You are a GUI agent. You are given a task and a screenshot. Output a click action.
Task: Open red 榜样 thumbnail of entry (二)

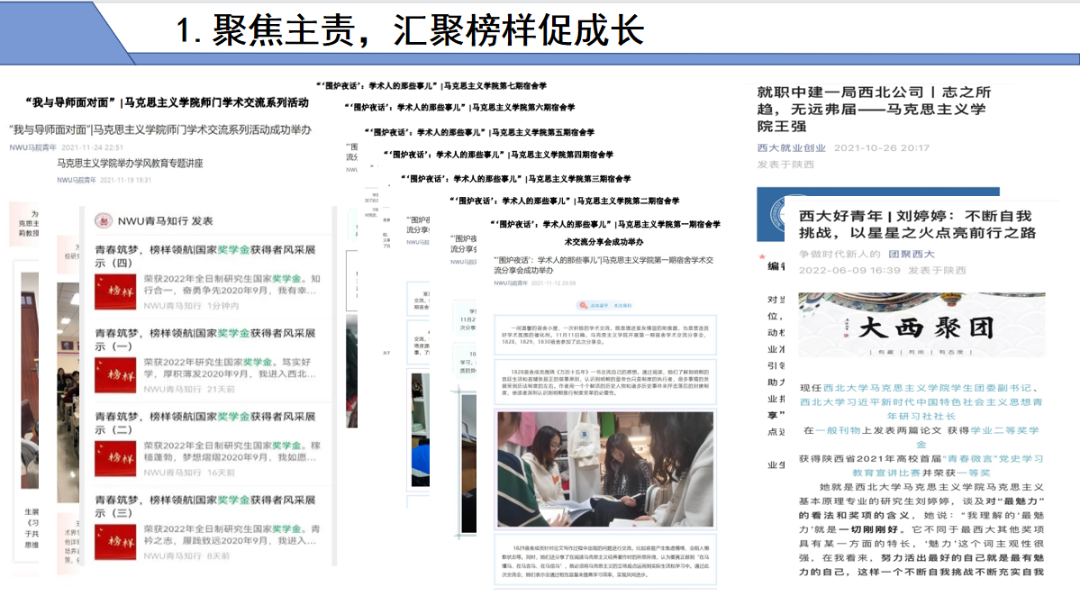pos(115,458)
